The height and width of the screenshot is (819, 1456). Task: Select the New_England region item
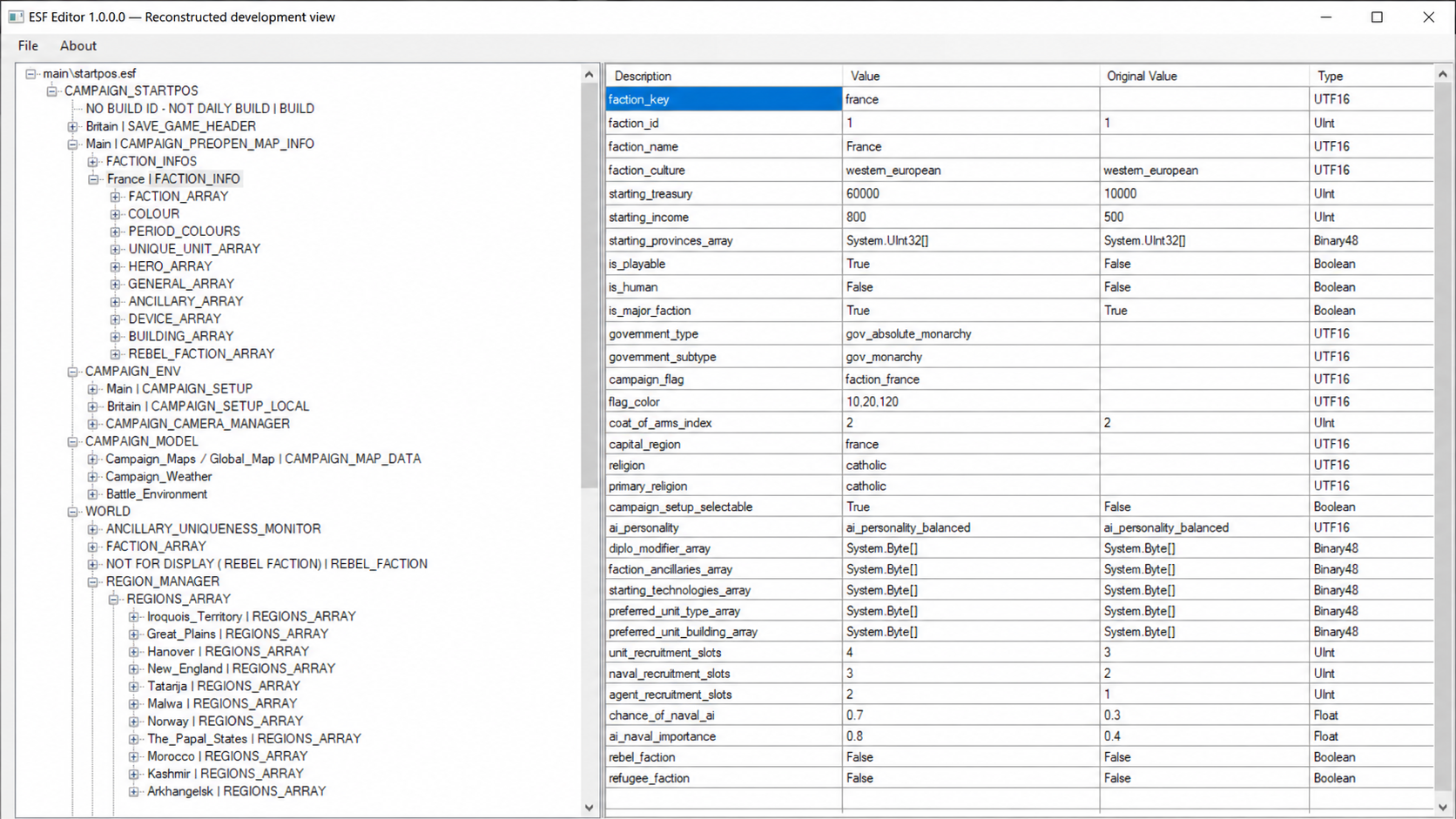[241, 669]
